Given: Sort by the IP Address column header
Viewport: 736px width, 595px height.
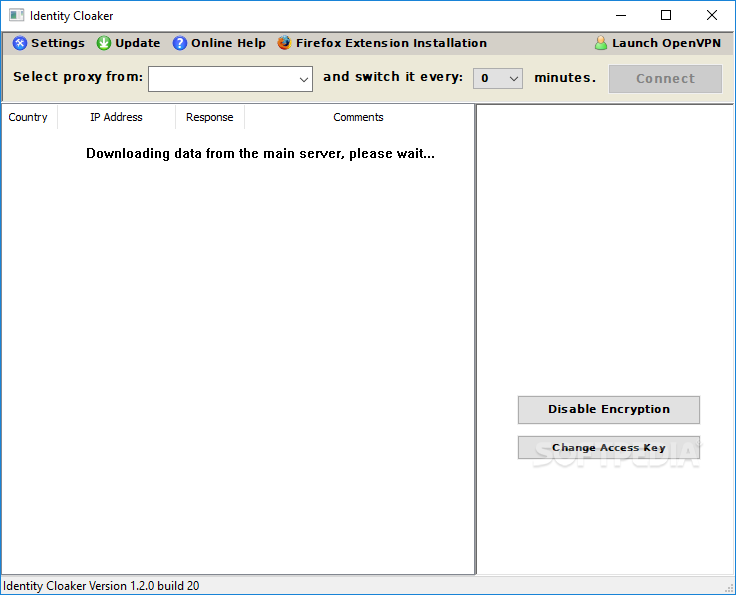Looking at the screenshot, I should tap(116, 117).
